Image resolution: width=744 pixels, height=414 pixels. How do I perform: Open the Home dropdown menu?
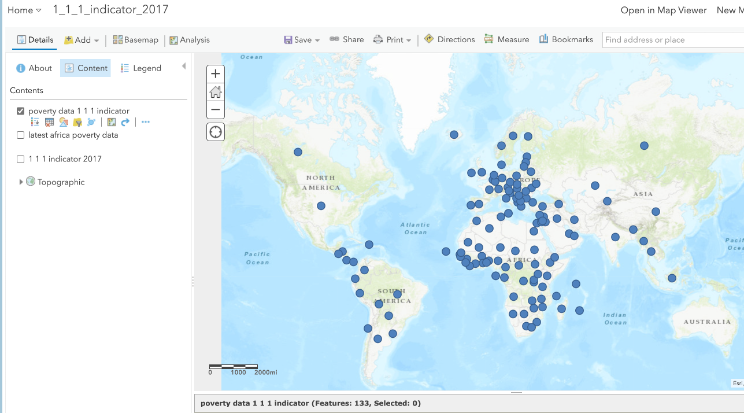(x=24, y=10)
